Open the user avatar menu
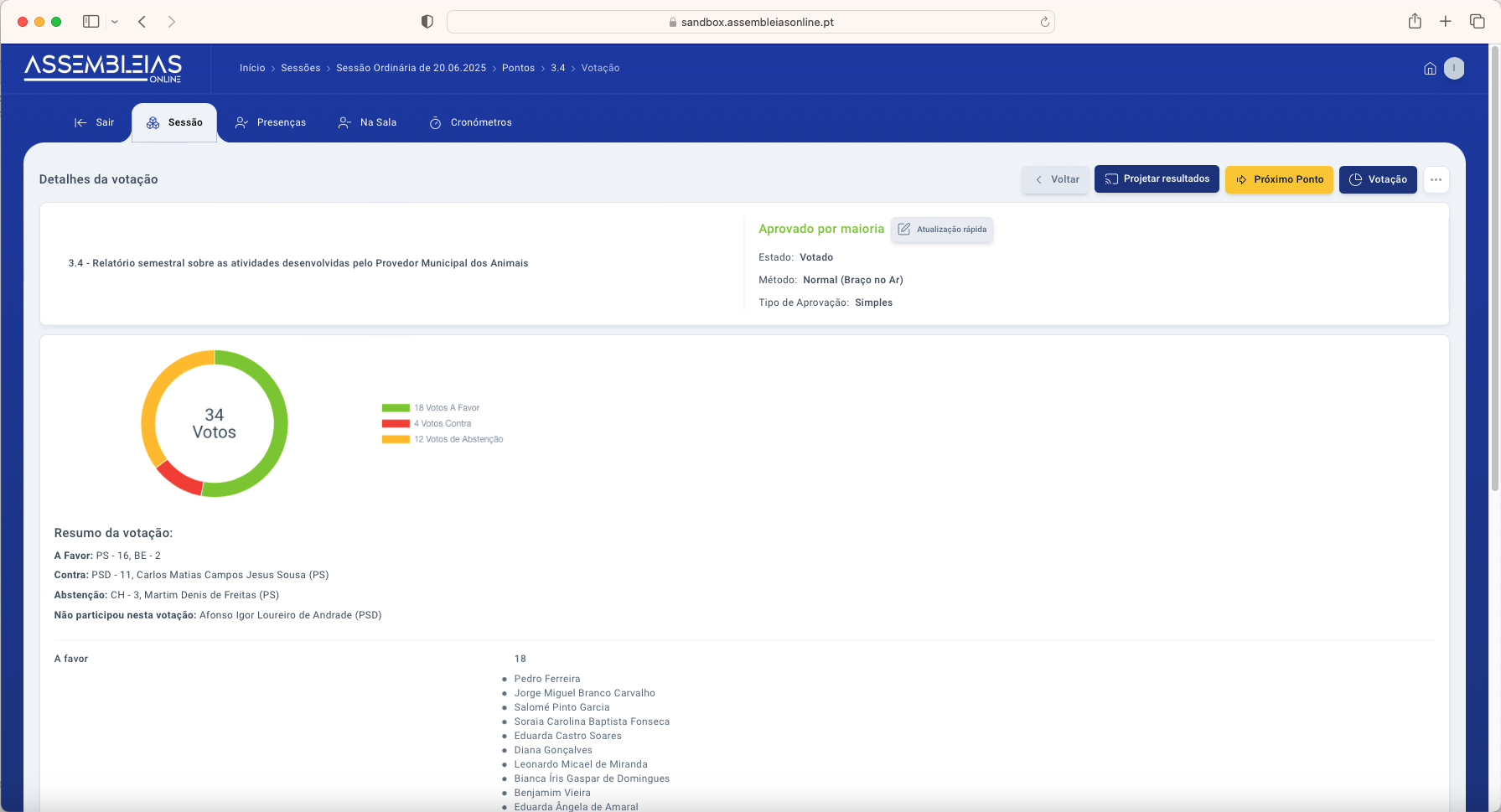This screenshot has height=812, width=1501. click(1454, 69)
